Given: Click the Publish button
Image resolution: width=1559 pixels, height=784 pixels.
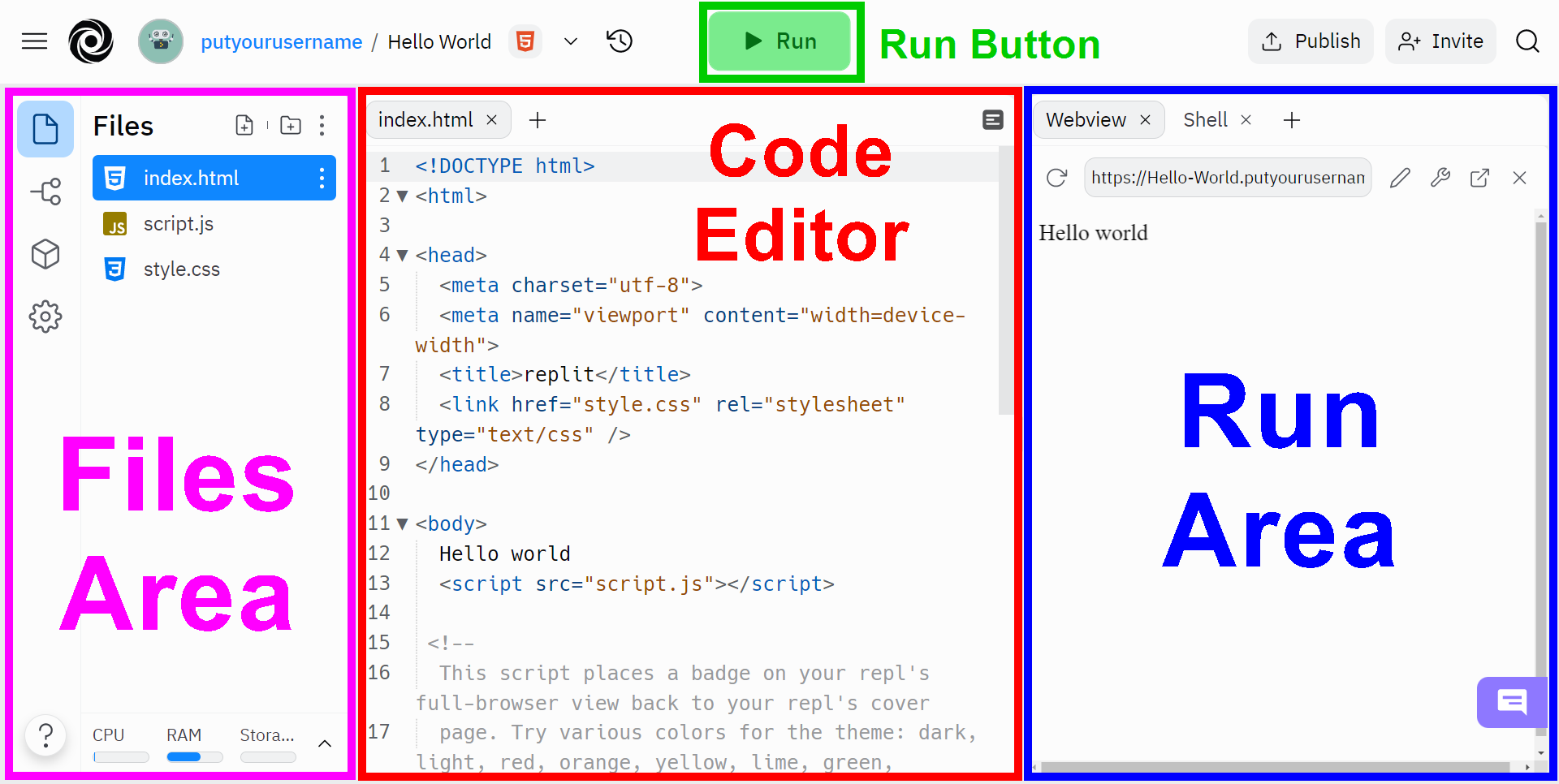Looking at the screenshot, I should (1310, 41).
